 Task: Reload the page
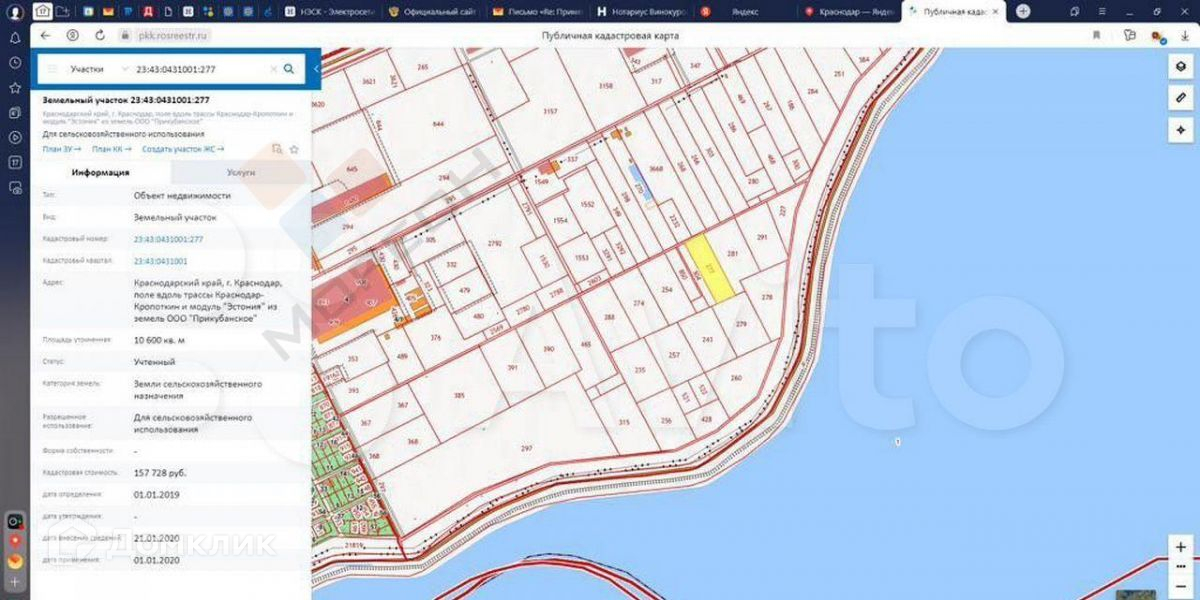[100, 35]
